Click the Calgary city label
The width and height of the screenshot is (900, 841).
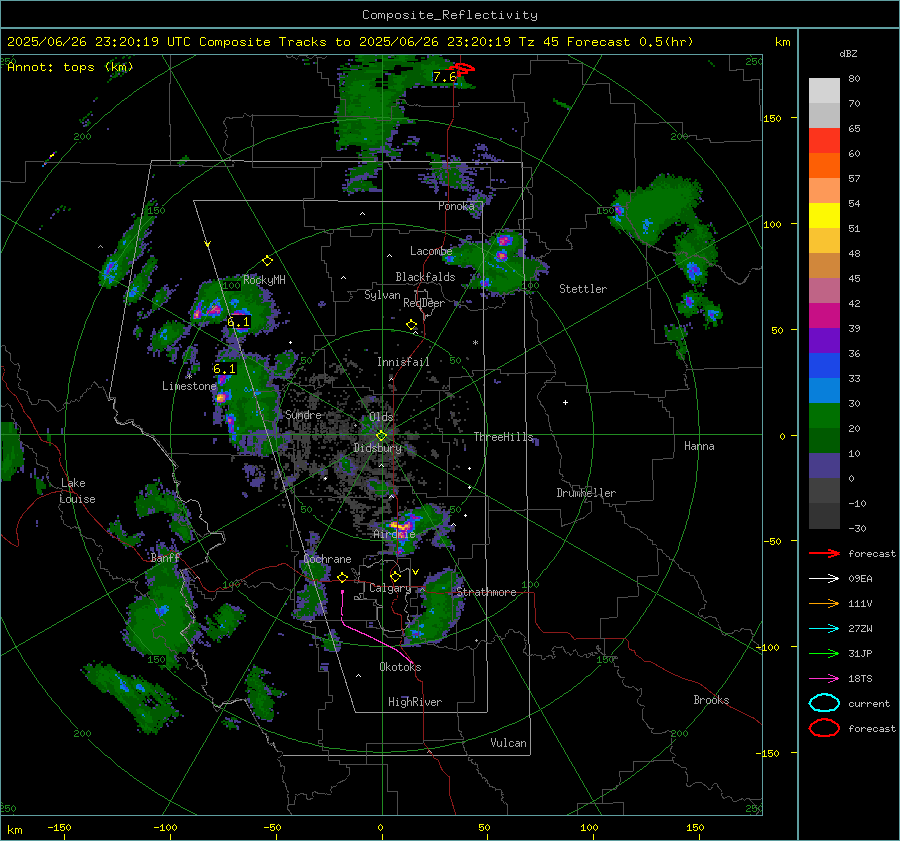390,588
